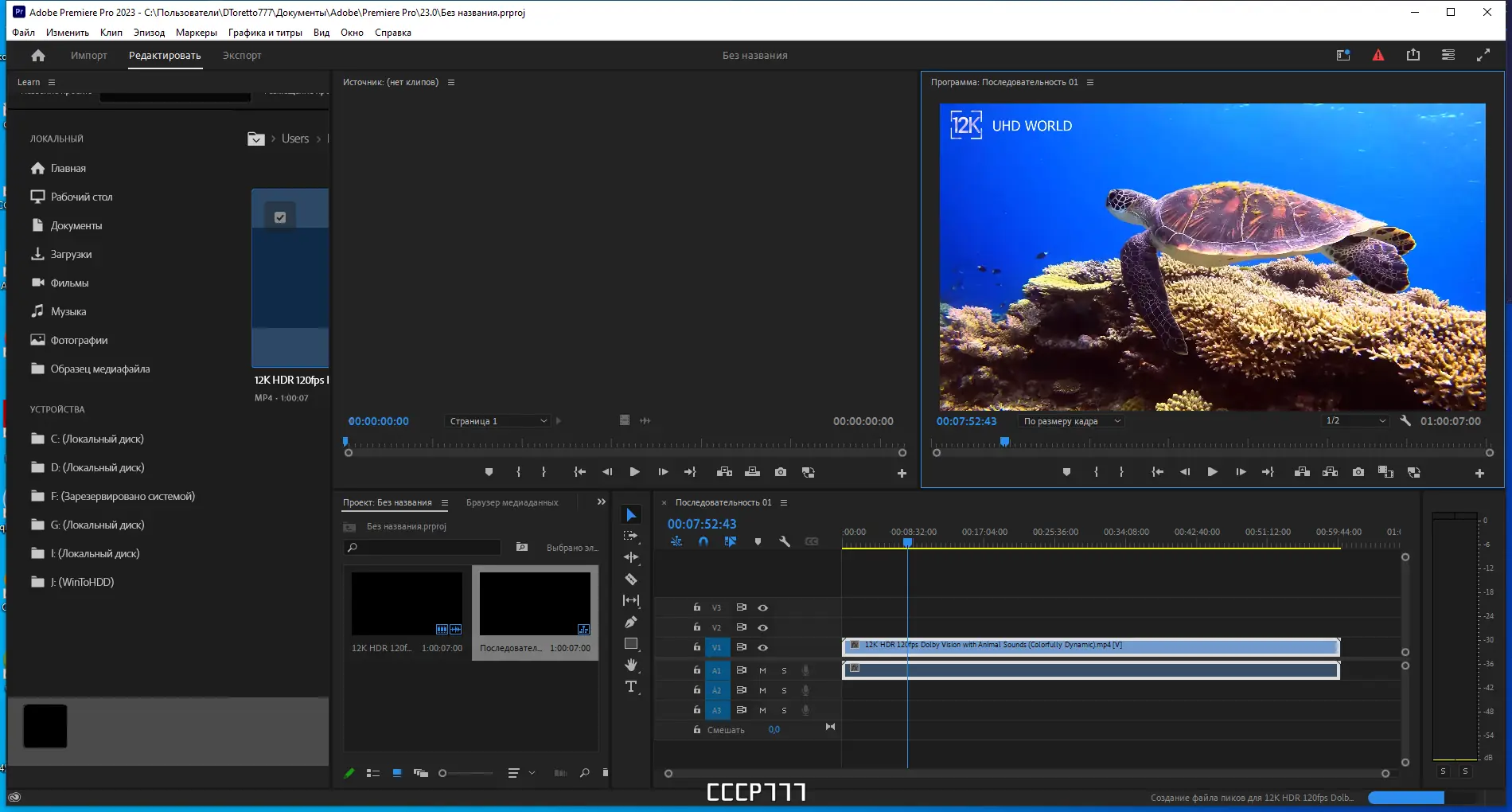
Task: Toggle lock on track V2
Action: 696,627
